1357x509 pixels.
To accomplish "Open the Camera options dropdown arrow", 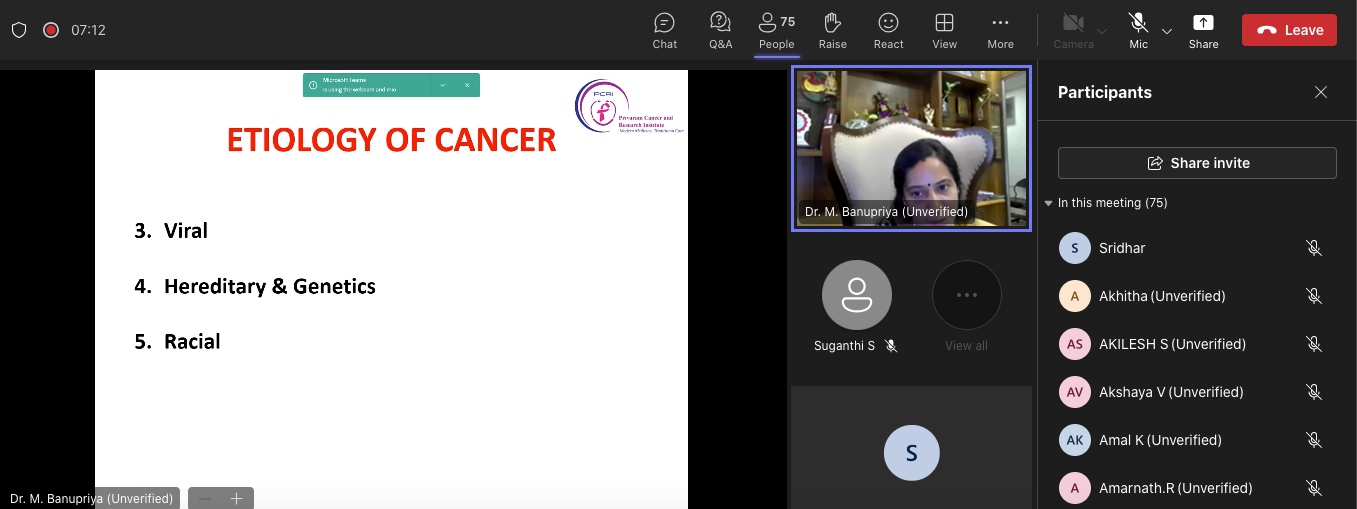I will coord(1102,31).
